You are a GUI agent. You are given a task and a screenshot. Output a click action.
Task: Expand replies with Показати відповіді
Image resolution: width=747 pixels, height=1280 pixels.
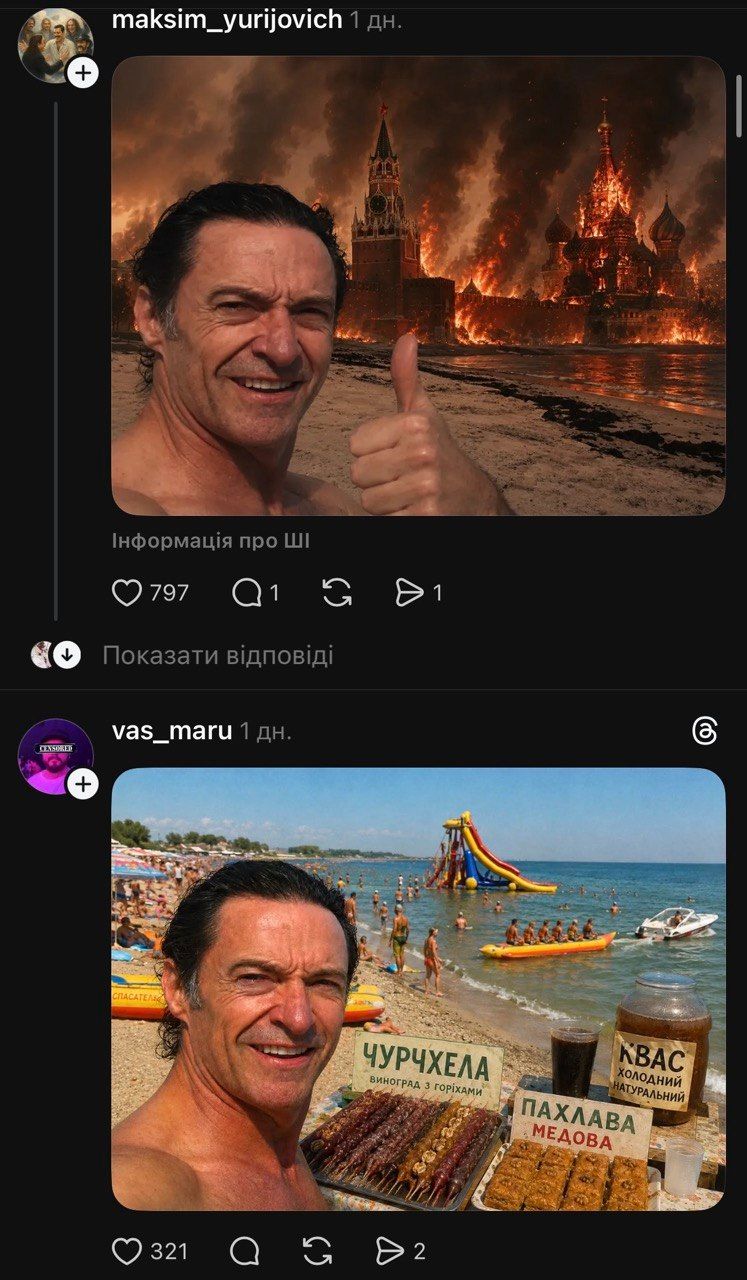tap(218, 656)
